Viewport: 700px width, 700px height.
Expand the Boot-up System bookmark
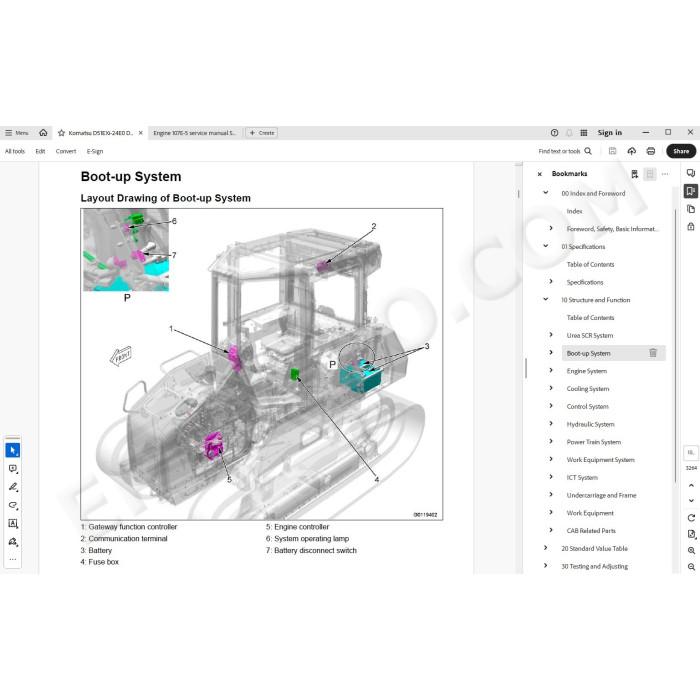551,353
